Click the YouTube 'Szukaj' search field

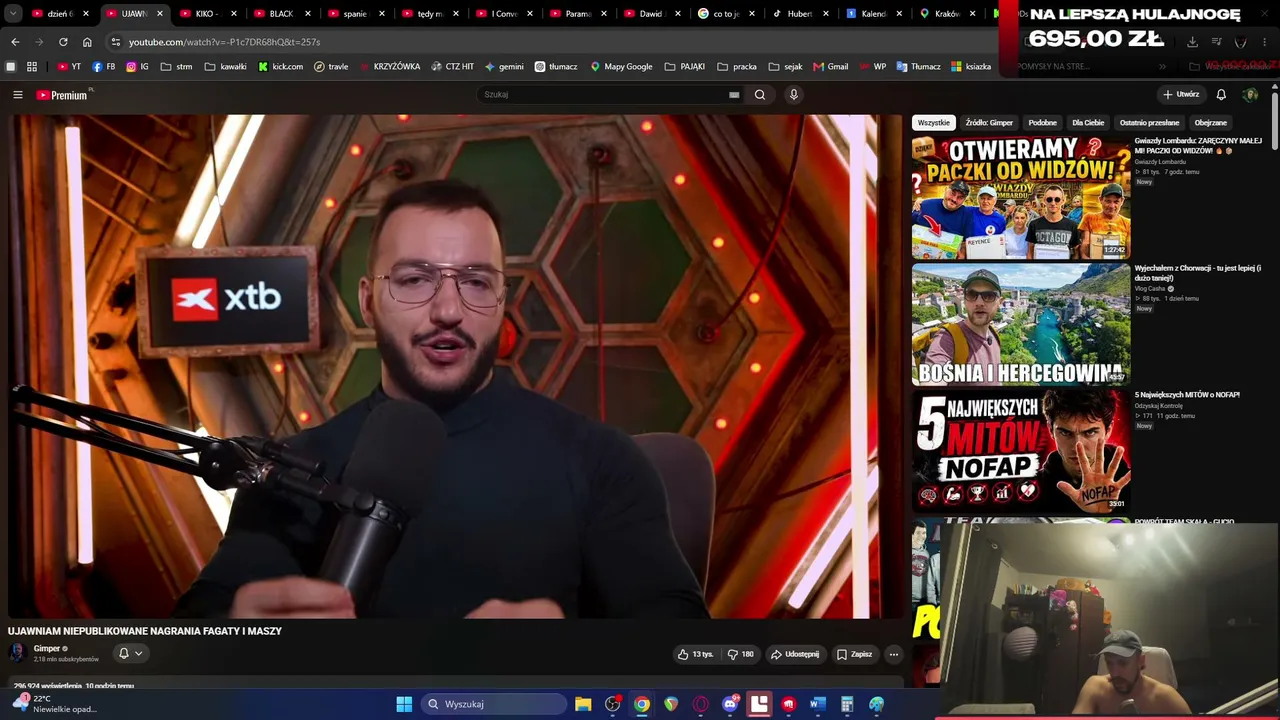(604, 95)
